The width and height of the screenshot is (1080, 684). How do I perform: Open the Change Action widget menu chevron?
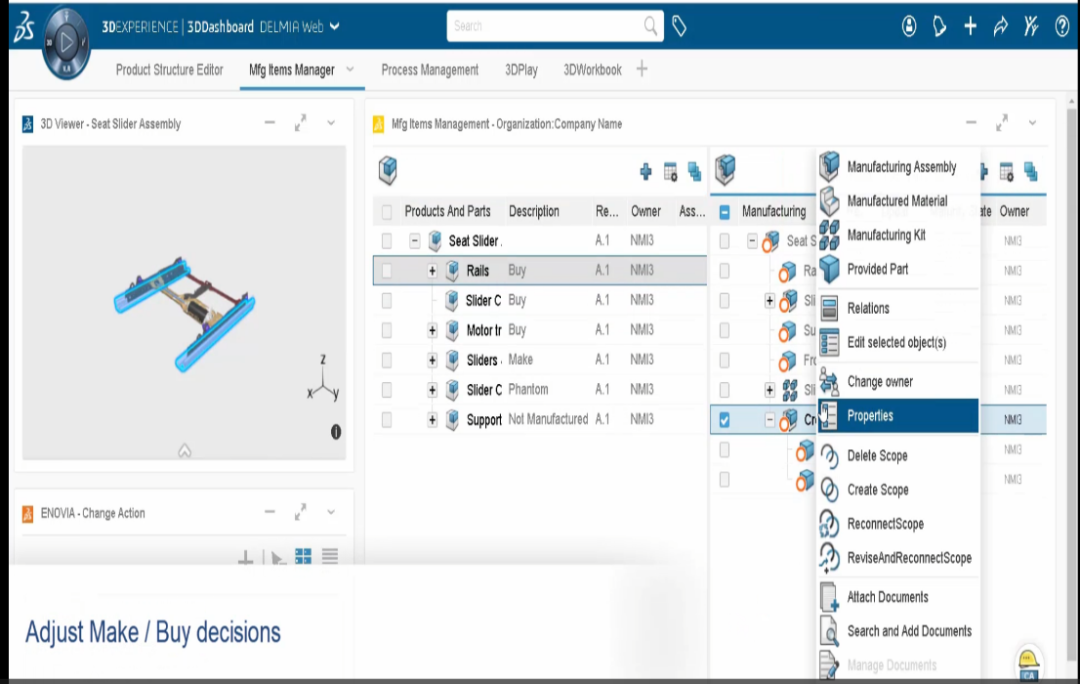click(331, 512)
